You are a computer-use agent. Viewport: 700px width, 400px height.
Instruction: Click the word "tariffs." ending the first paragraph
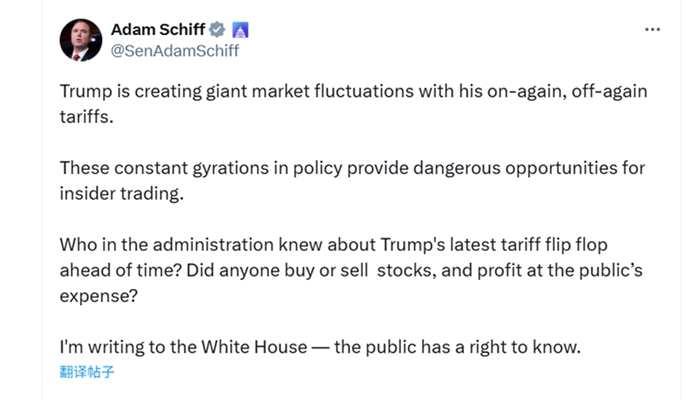[87, 120]
